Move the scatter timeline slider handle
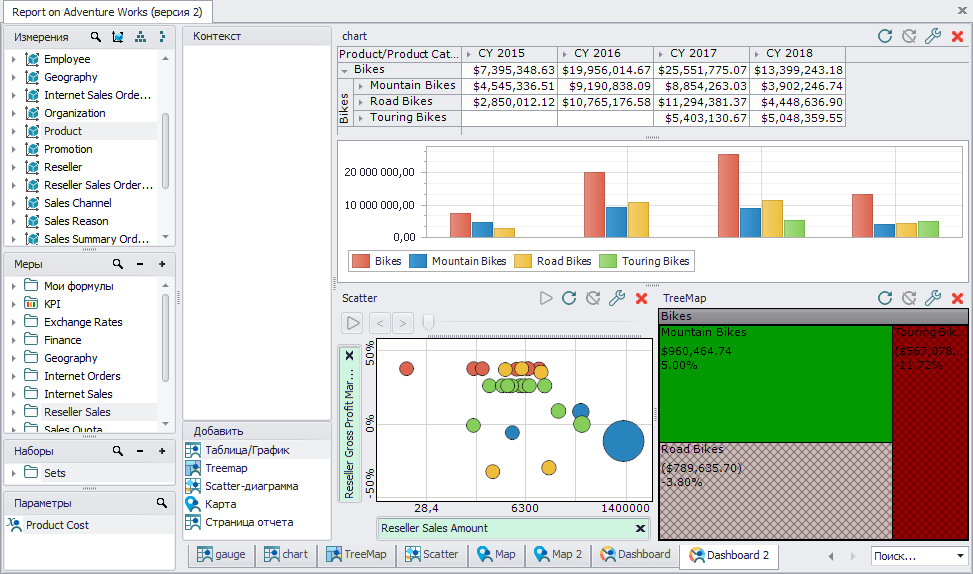Screen dimensions: 973x574 428,323
